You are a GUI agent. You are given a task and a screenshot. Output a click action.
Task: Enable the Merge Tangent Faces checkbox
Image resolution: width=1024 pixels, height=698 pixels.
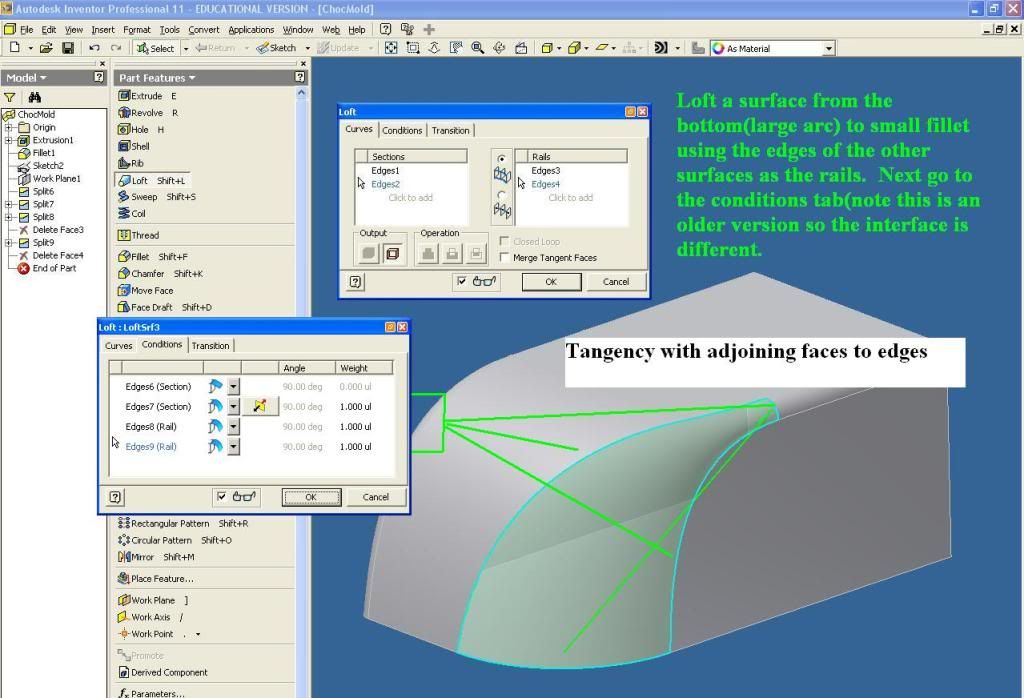[x=504, y=258]
